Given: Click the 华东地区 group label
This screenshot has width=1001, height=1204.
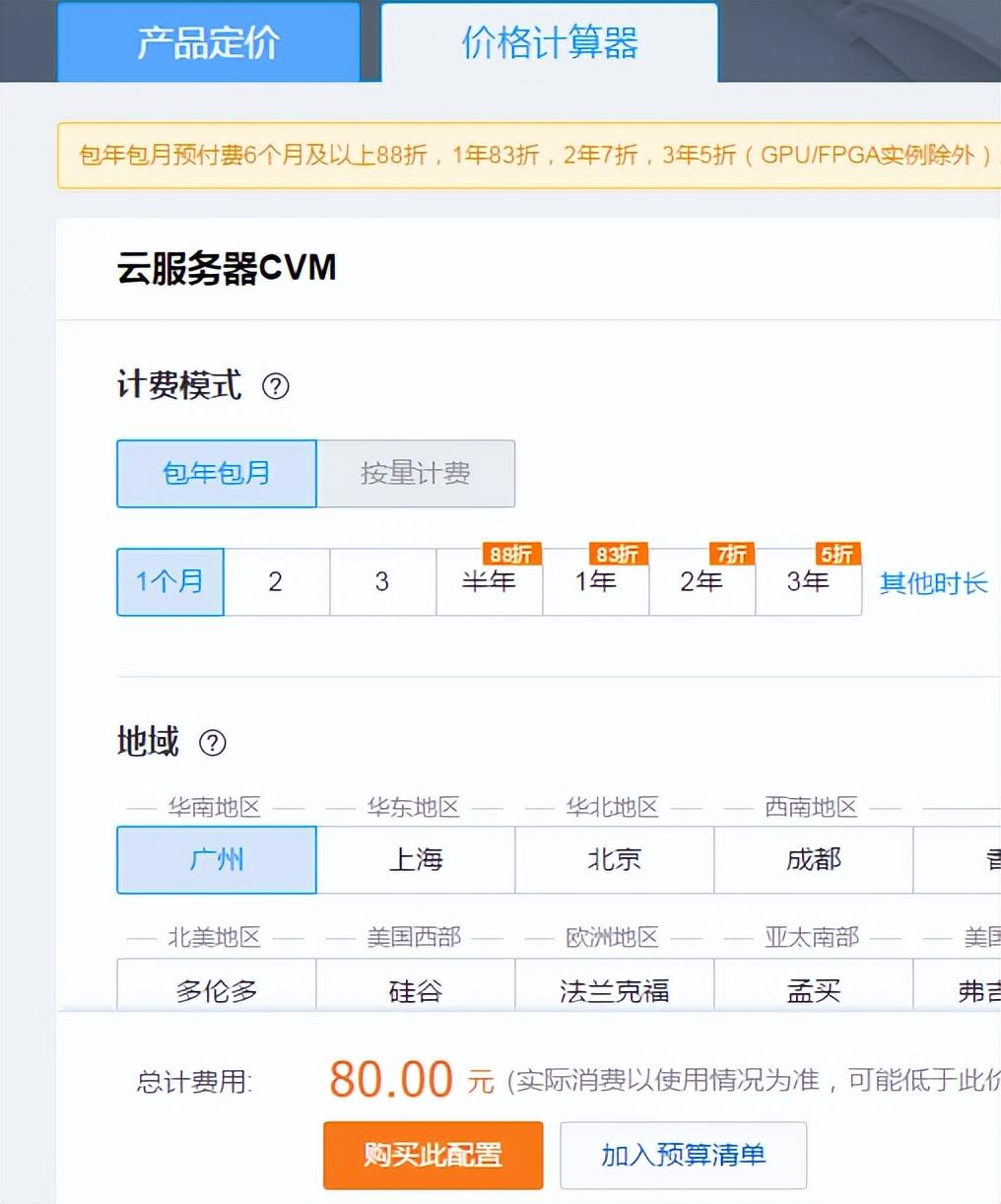Looking at the screenshot, I should point(414,807).
